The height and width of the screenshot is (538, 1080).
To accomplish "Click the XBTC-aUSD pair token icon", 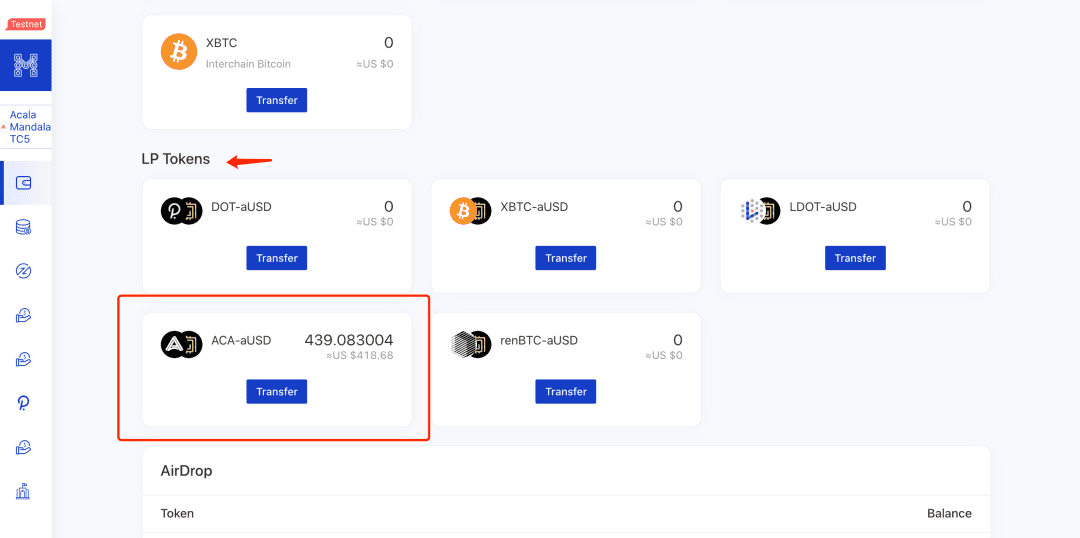I will [x=470, y=211].
